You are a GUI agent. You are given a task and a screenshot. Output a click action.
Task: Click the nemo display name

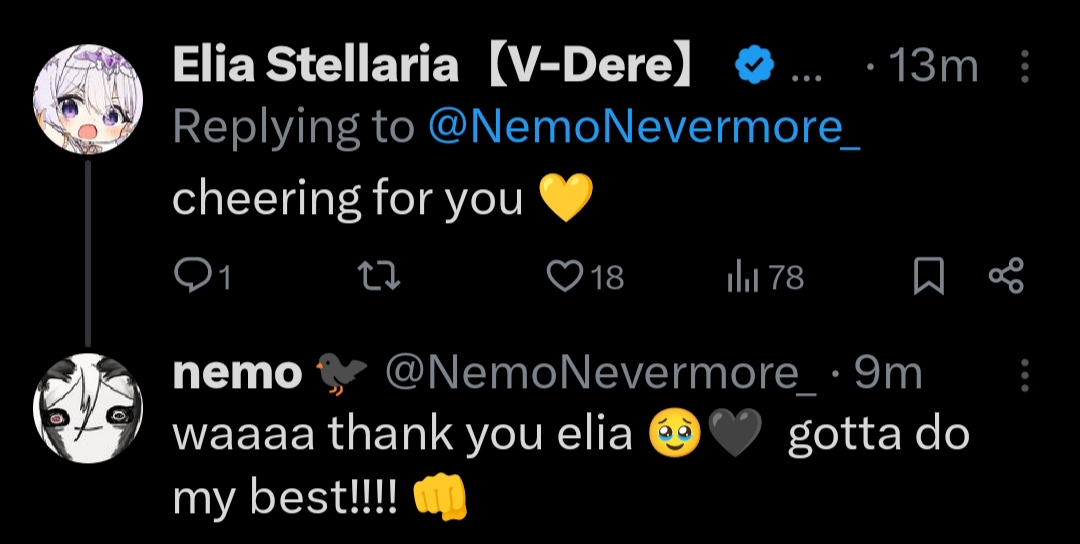click(x=237, y=374)
